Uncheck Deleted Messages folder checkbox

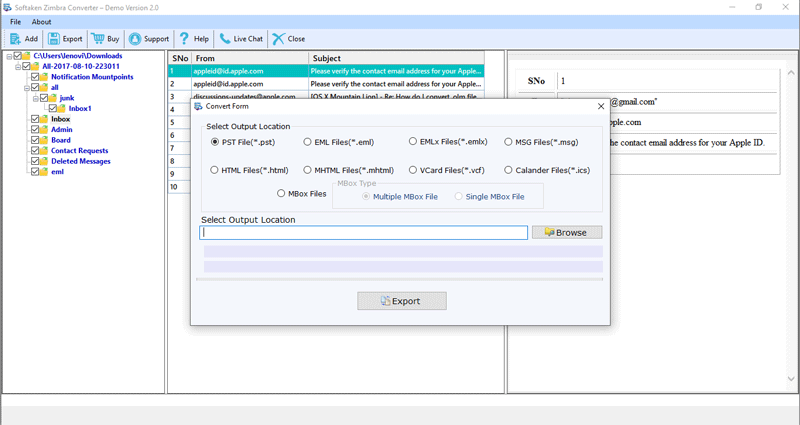point(35,161)
